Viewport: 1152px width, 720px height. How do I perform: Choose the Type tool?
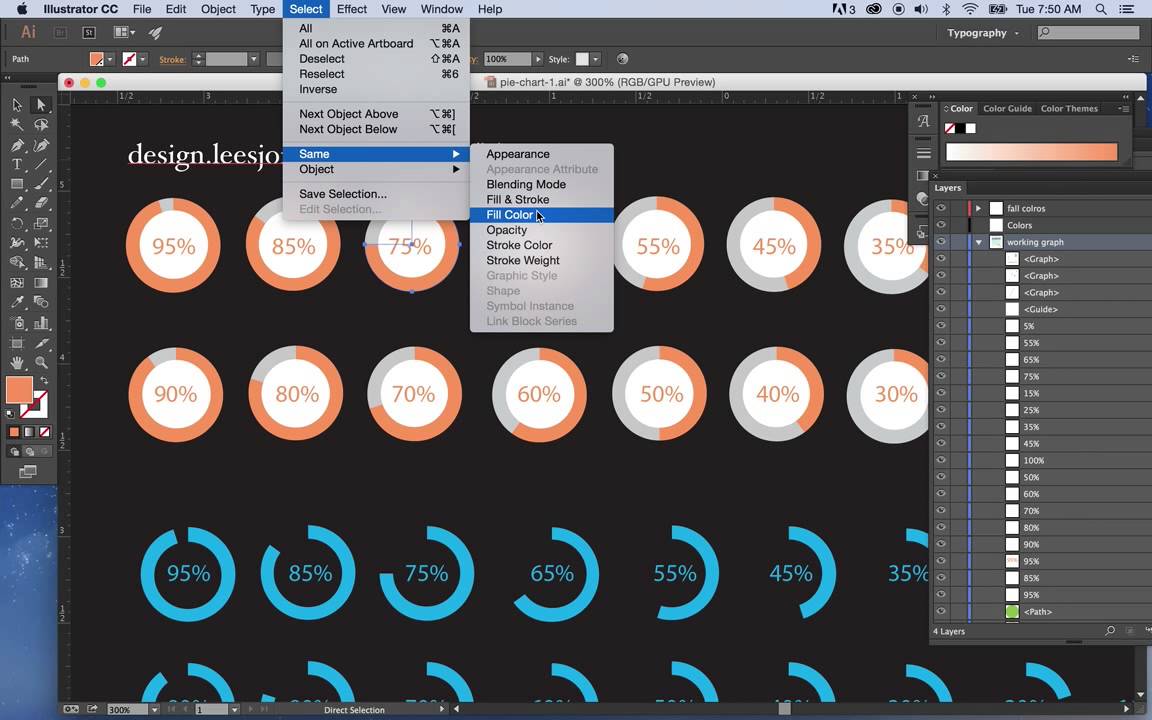pyautogui.click(x=17, y=165)
